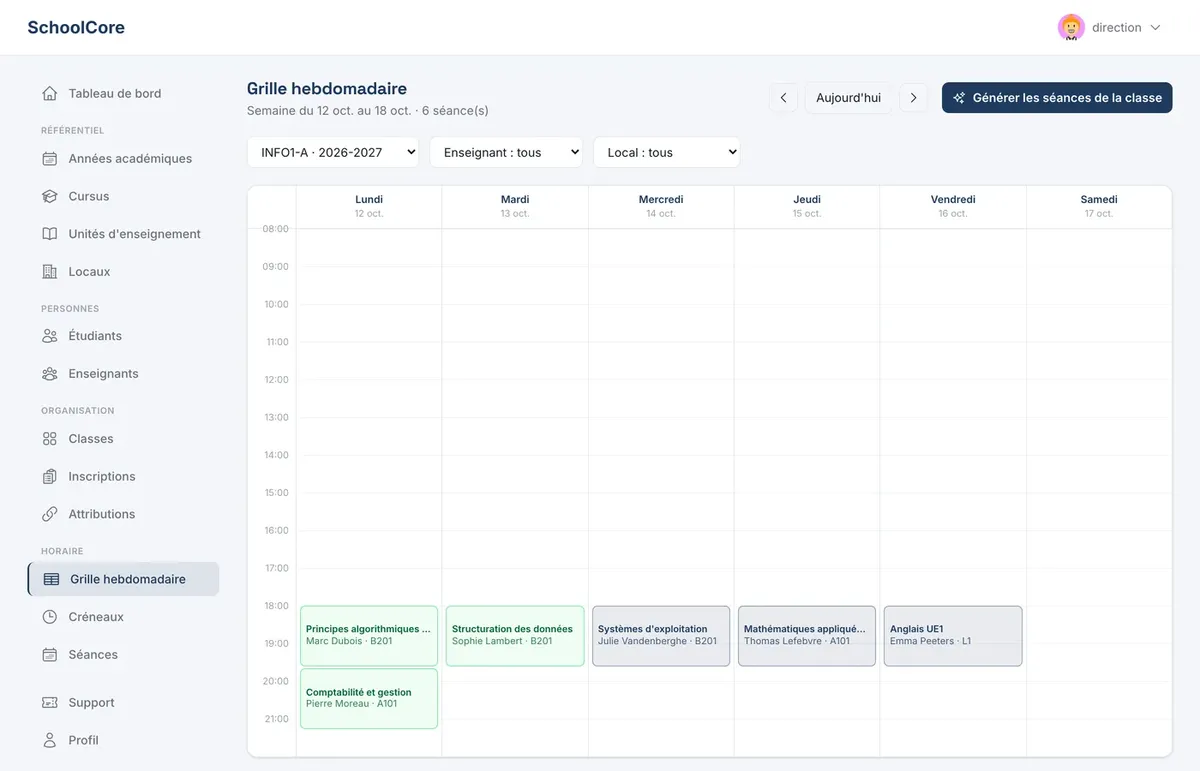Click the Profil person icon
Screen dimensions: 1200x771
point(50,741)
